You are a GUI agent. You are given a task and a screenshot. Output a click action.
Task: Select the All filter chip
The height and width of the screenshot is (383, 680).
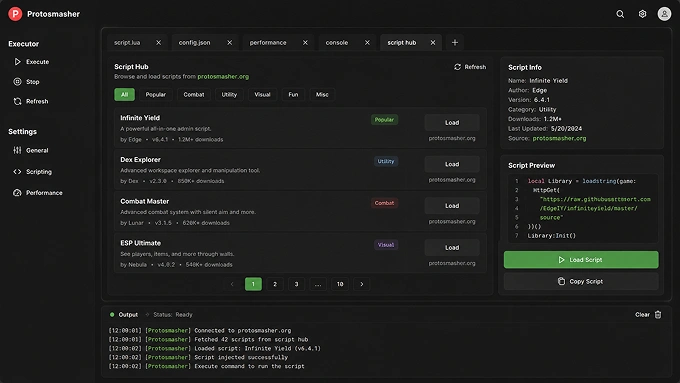click(124, 95)
